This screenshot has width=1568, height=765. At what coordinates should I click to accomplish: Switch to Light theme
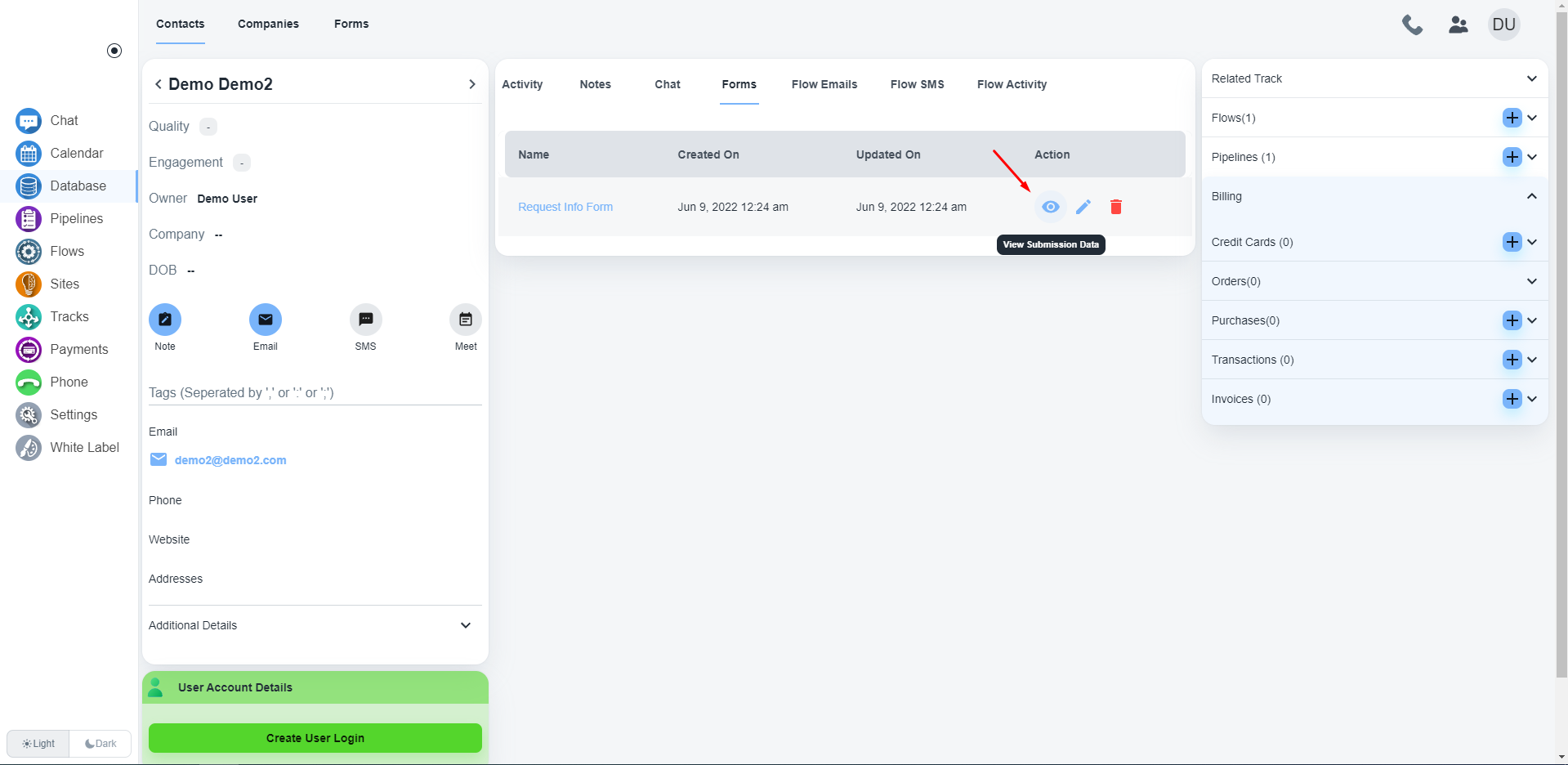[38, 744]
